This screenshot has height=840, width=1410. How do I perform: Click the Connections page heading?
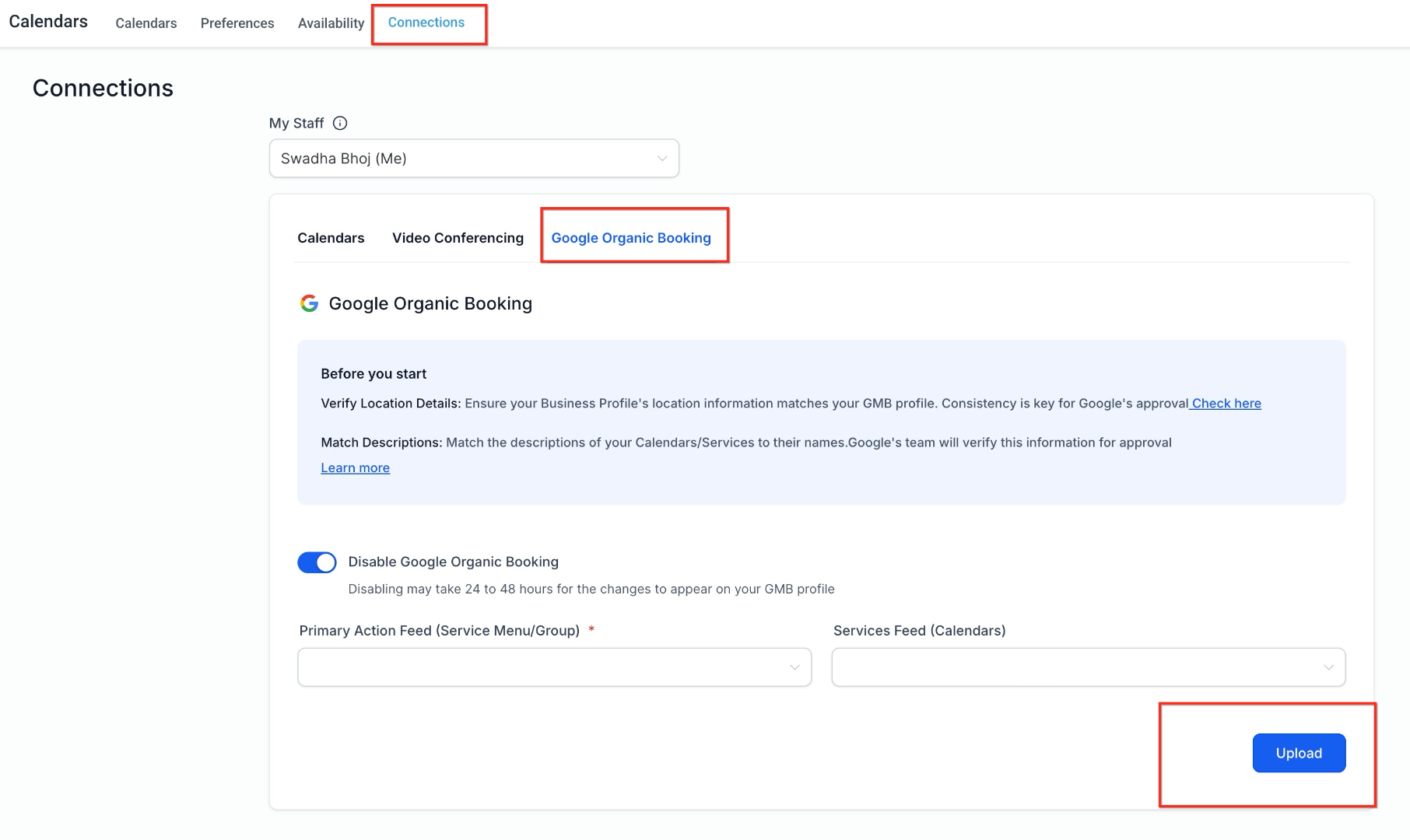tap(103, 88)
